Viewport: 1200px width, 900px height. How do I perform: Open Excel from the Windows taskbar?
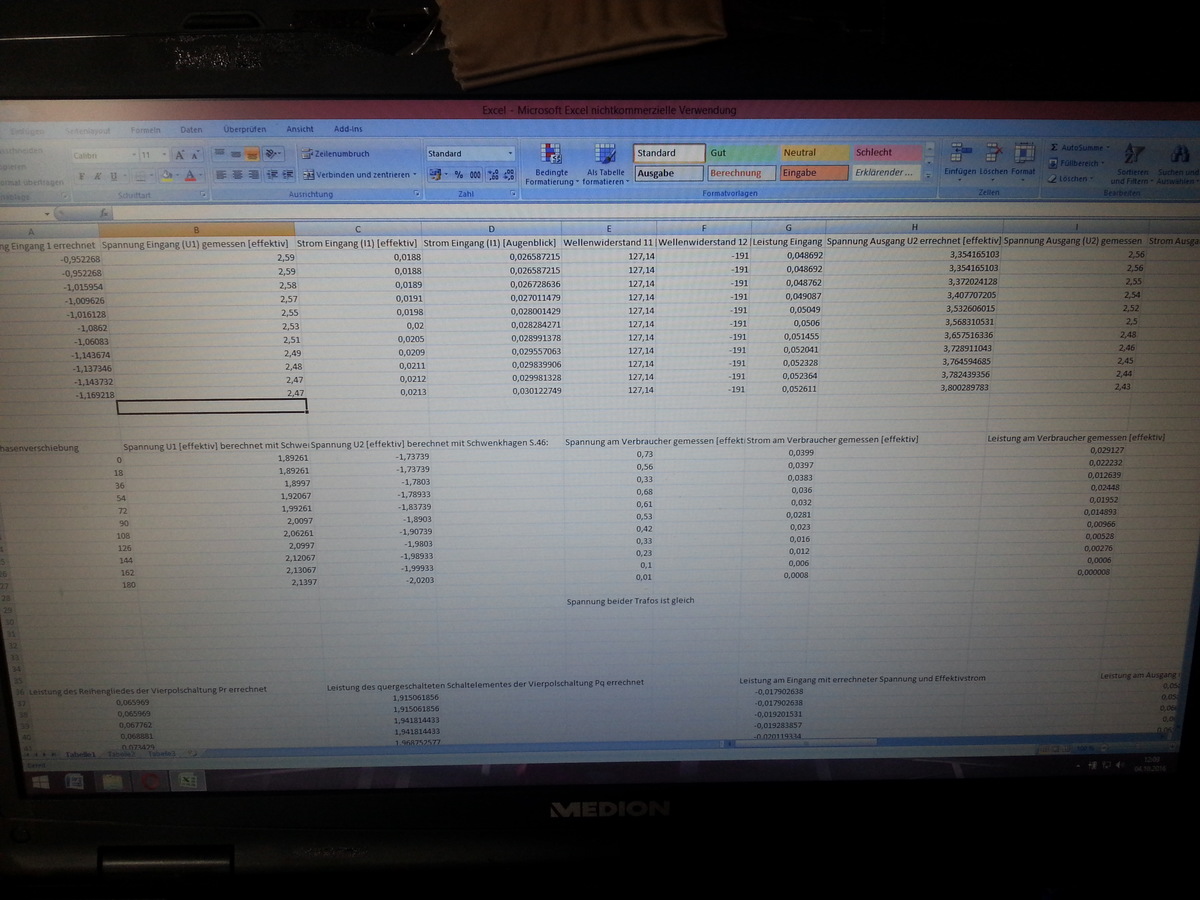point(188,781)
